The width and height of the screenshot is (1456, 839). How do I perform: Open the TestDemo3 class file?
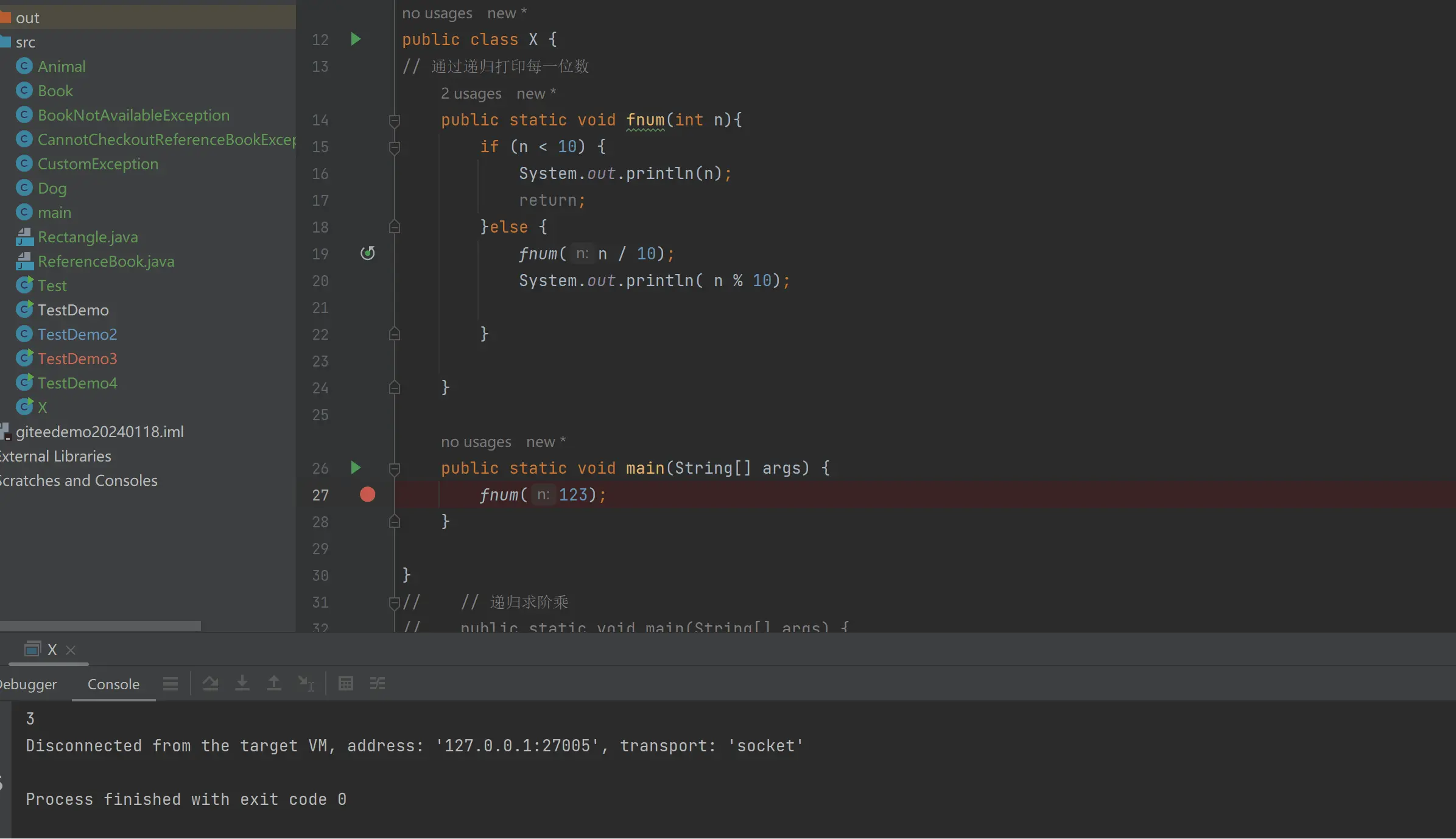(x=77, y=359)
